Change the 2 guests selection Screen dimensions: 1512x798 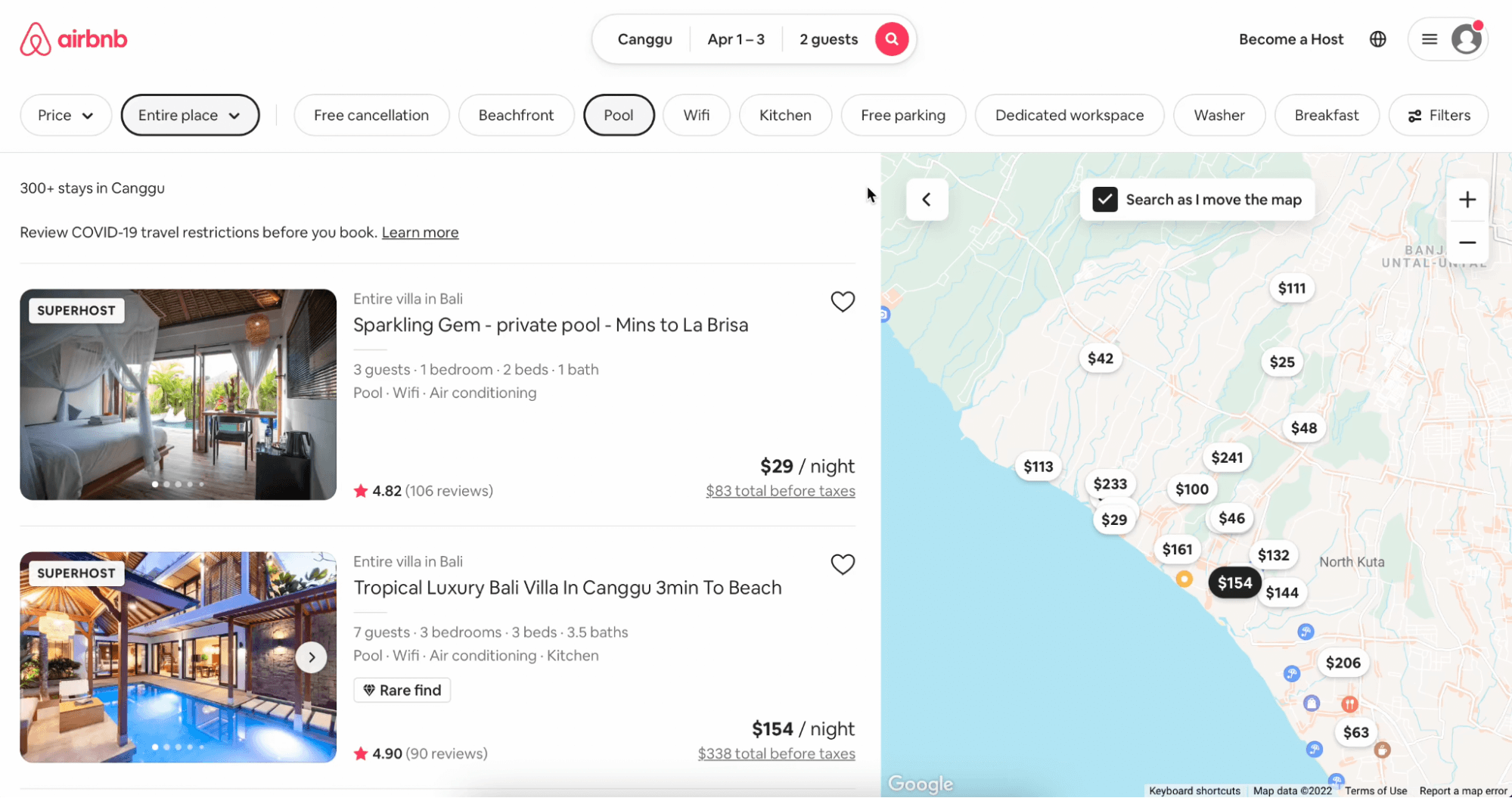click(827, 39)
